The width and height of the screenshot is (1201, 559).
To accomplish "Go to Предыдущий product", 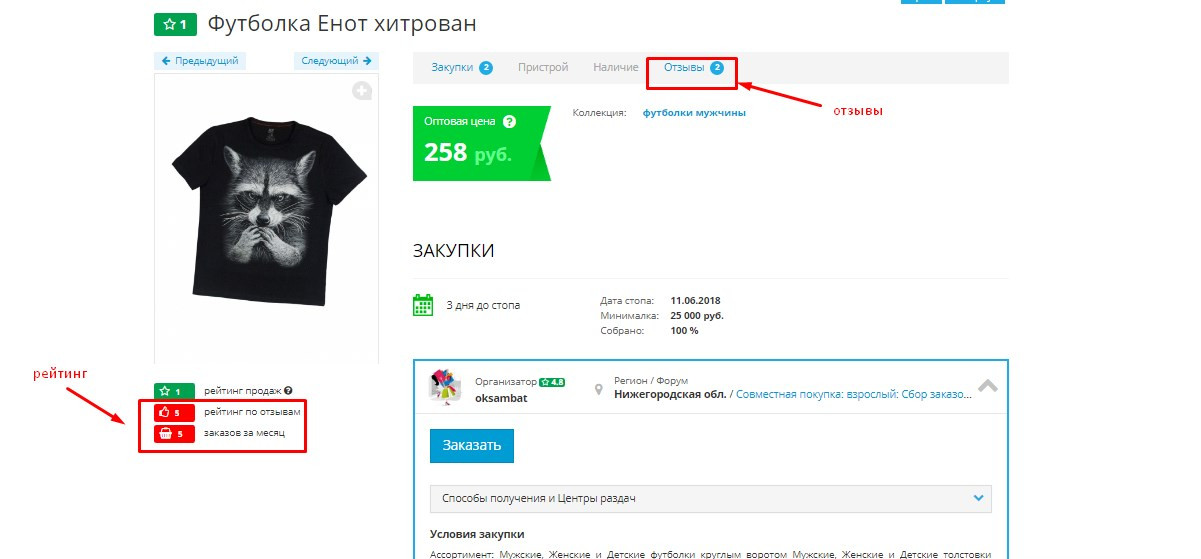I will (x=200, y=61).
